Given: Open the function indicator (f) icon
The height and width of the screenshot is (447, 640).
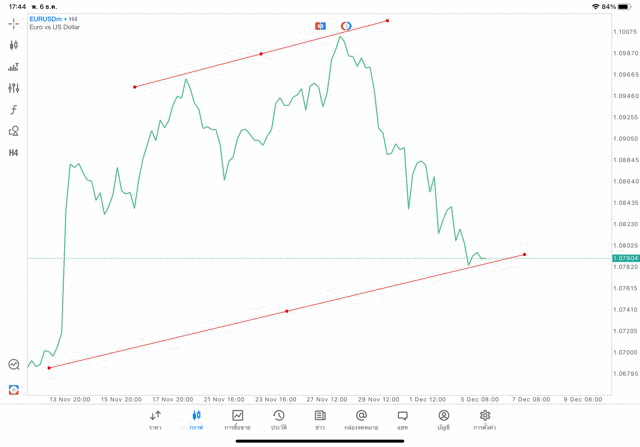Looking at the screenshot, I should click(14, 110).
